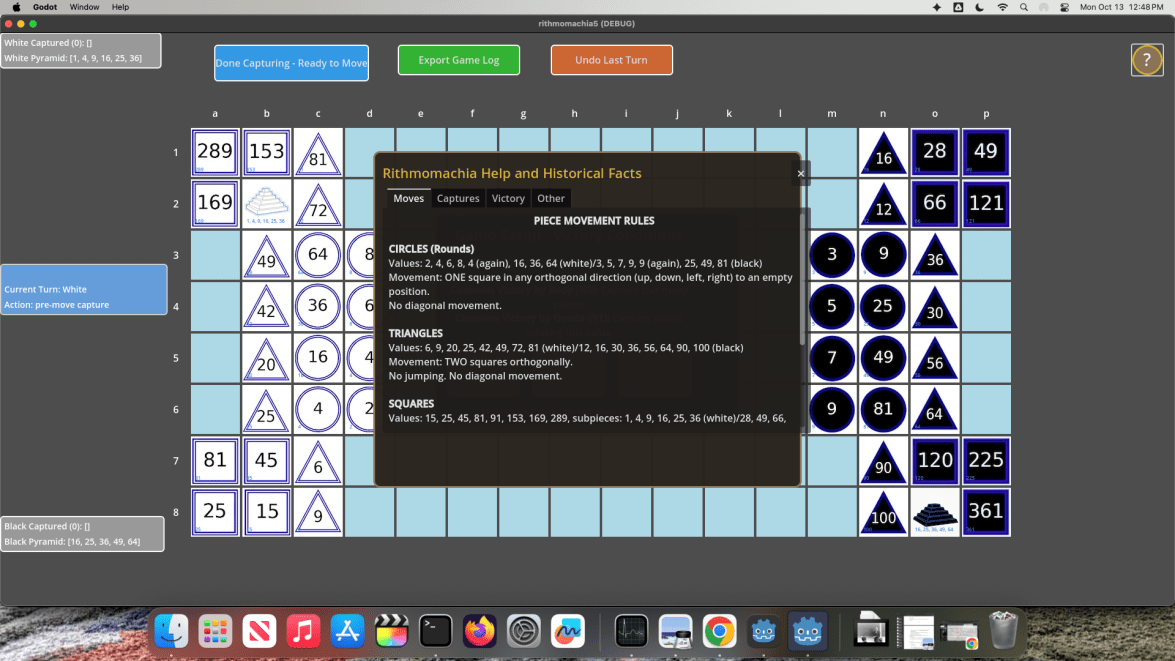
Task: Select white square 289 on a1
Action: point(215,153)
